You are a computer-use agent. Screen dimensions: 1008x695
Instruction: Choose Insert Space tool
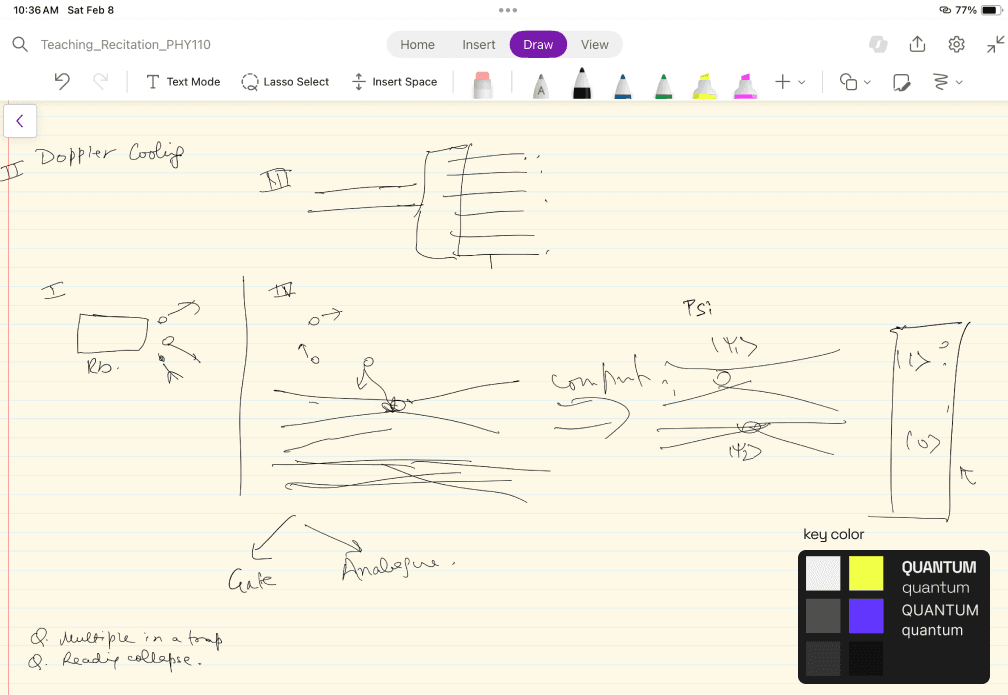coord(395,82)
